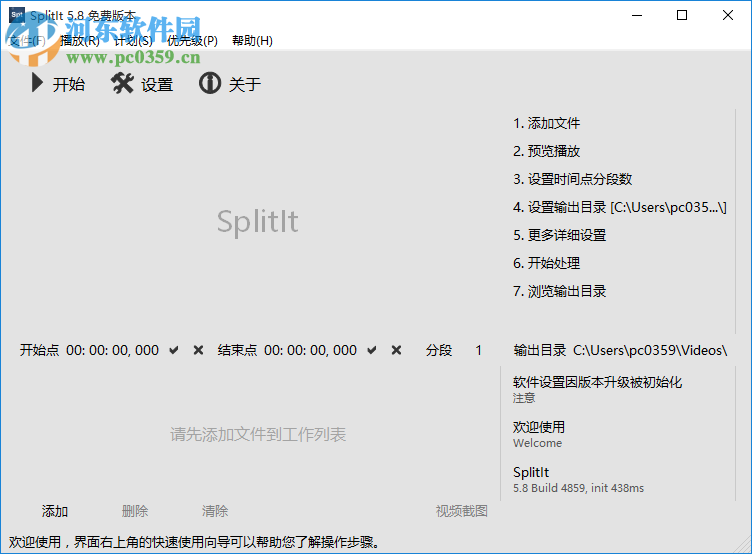Click the status bar welcome message
752x554 pixels.
coord(194,542)
